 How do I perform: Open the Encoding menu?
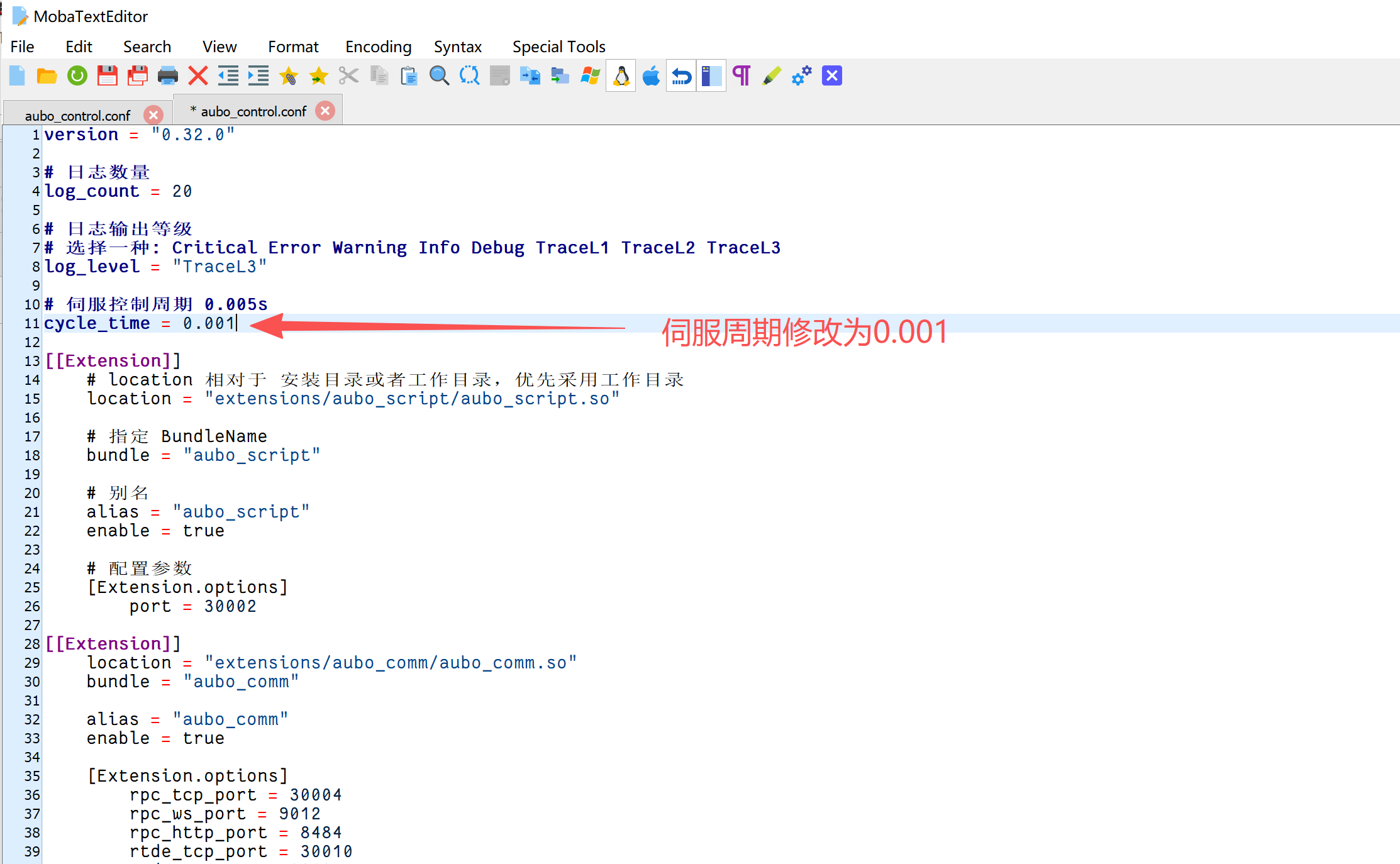pos(378,47)
